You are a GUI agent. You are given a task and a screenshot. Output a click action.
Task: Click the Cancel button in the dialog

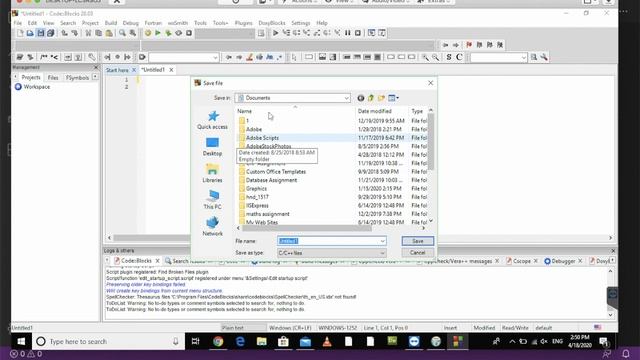point(418,253)
